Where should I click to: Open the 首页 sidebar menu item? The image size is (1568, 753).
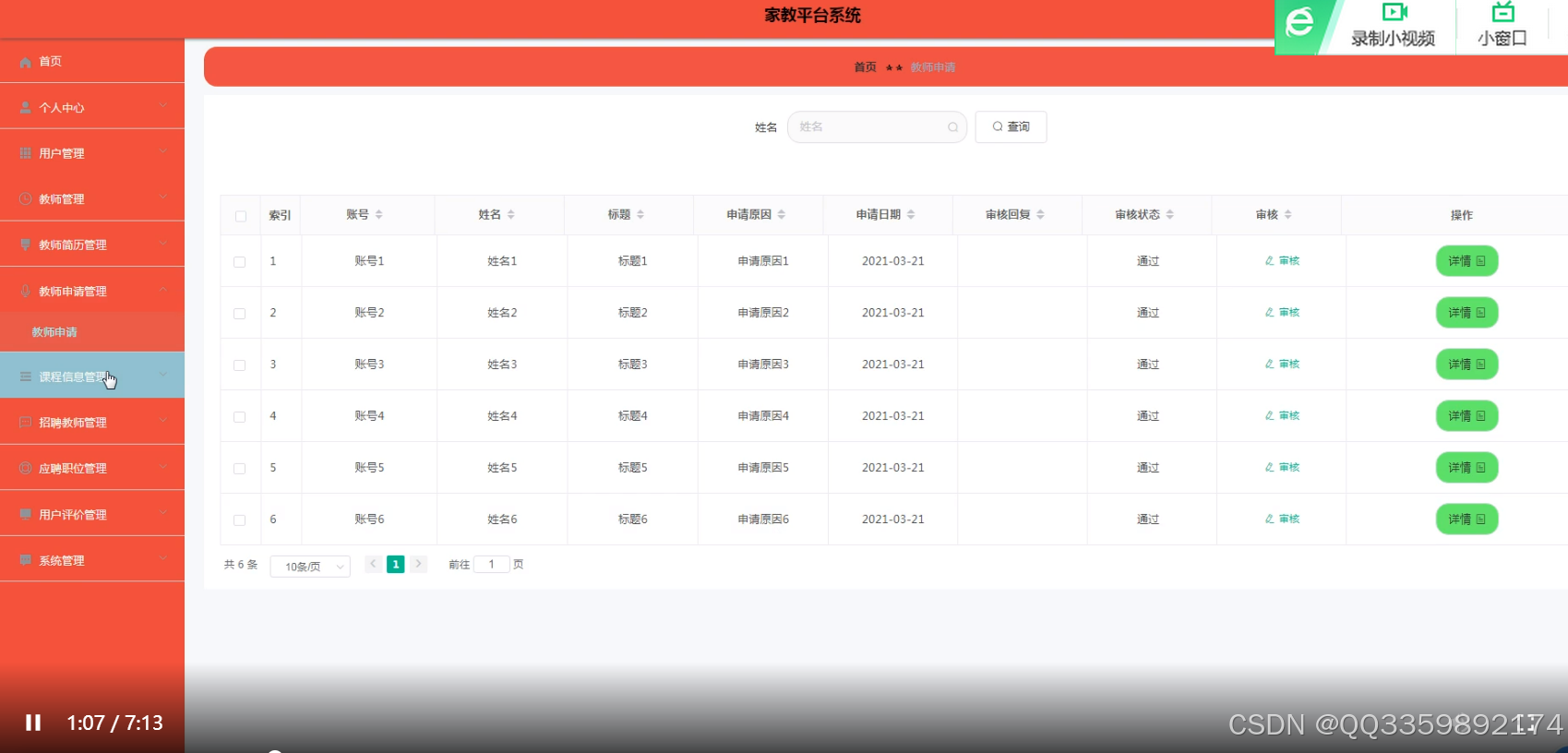(x=92, y=61)
